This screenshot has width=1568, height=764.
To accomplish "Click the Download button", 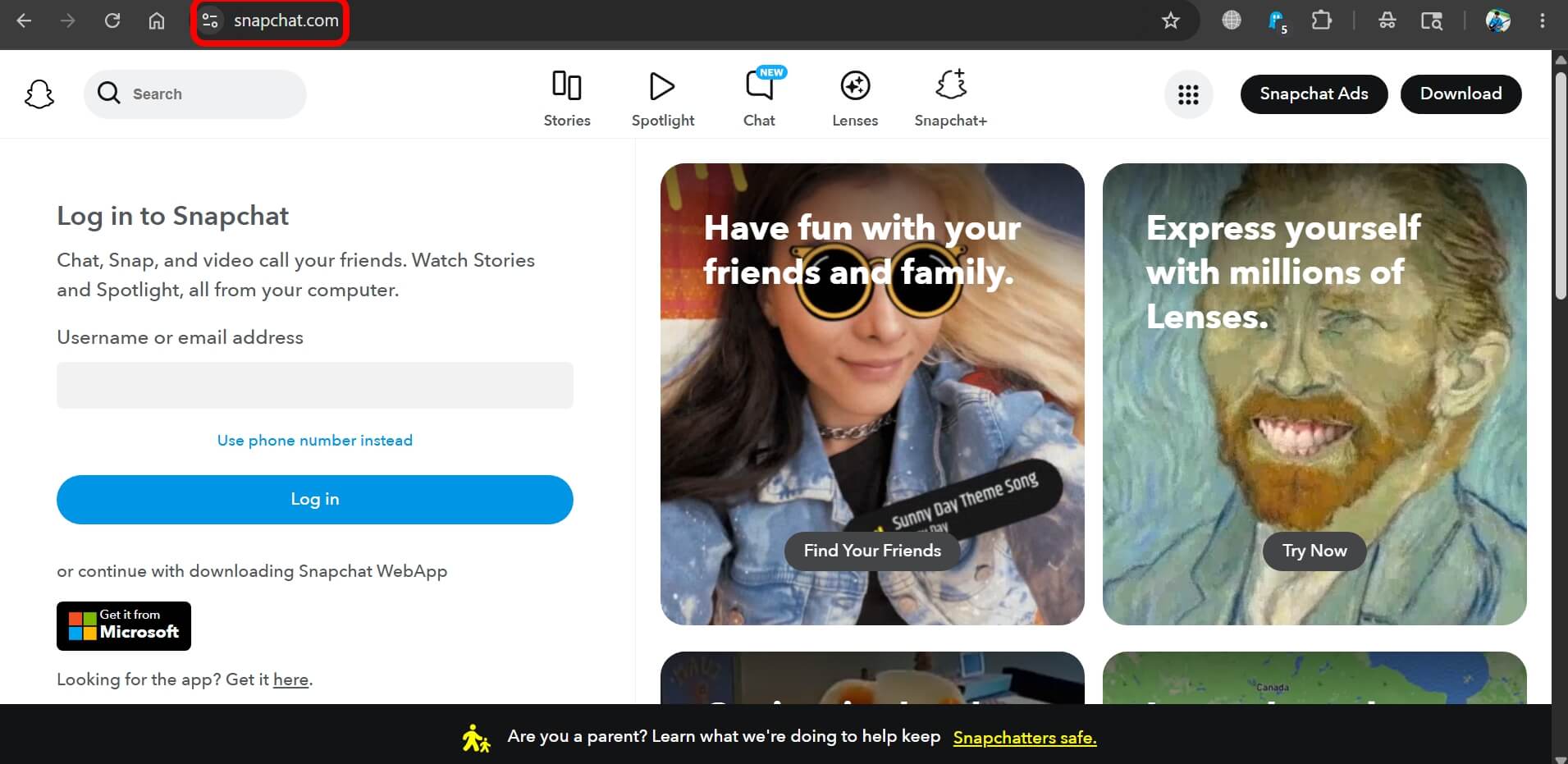I will (x=1461, y=94).
